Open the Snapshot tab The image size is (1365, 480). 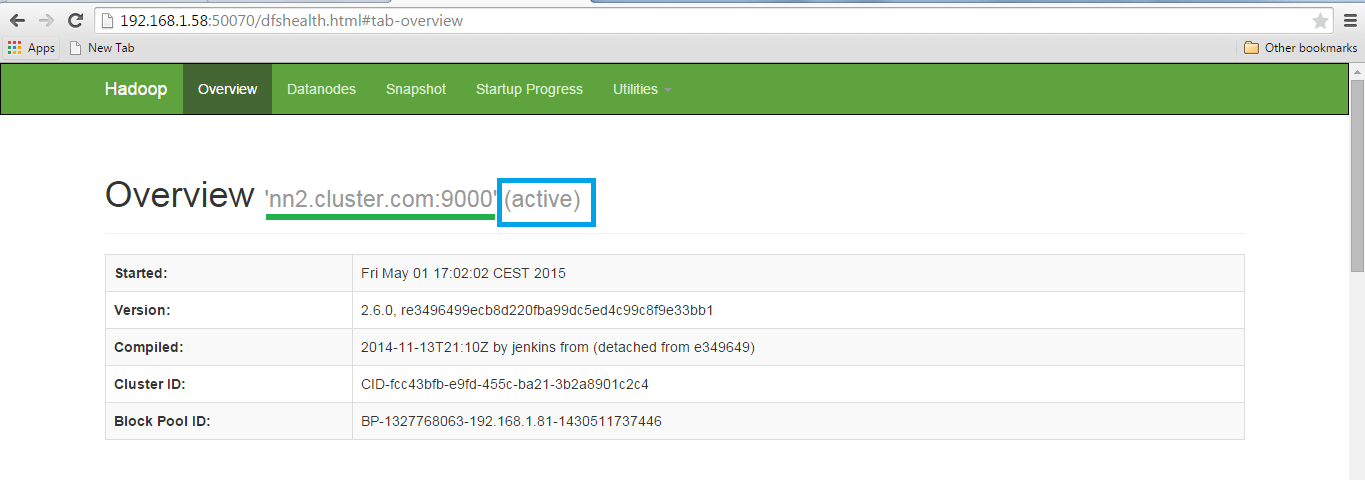point(416,89)
